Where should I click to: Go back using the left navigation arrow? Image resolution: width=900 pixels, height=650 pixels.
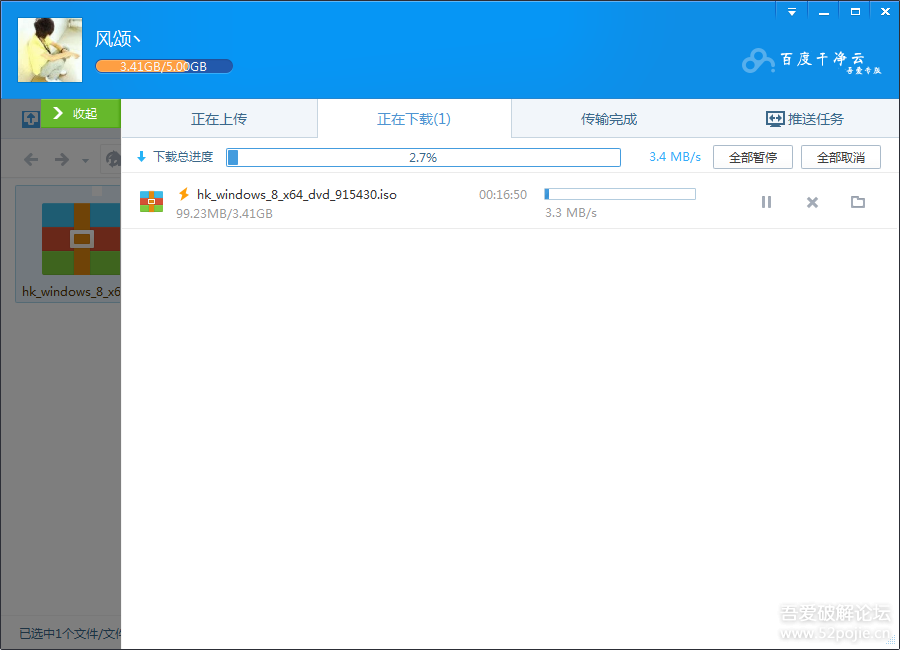click(x=30, y=158)
